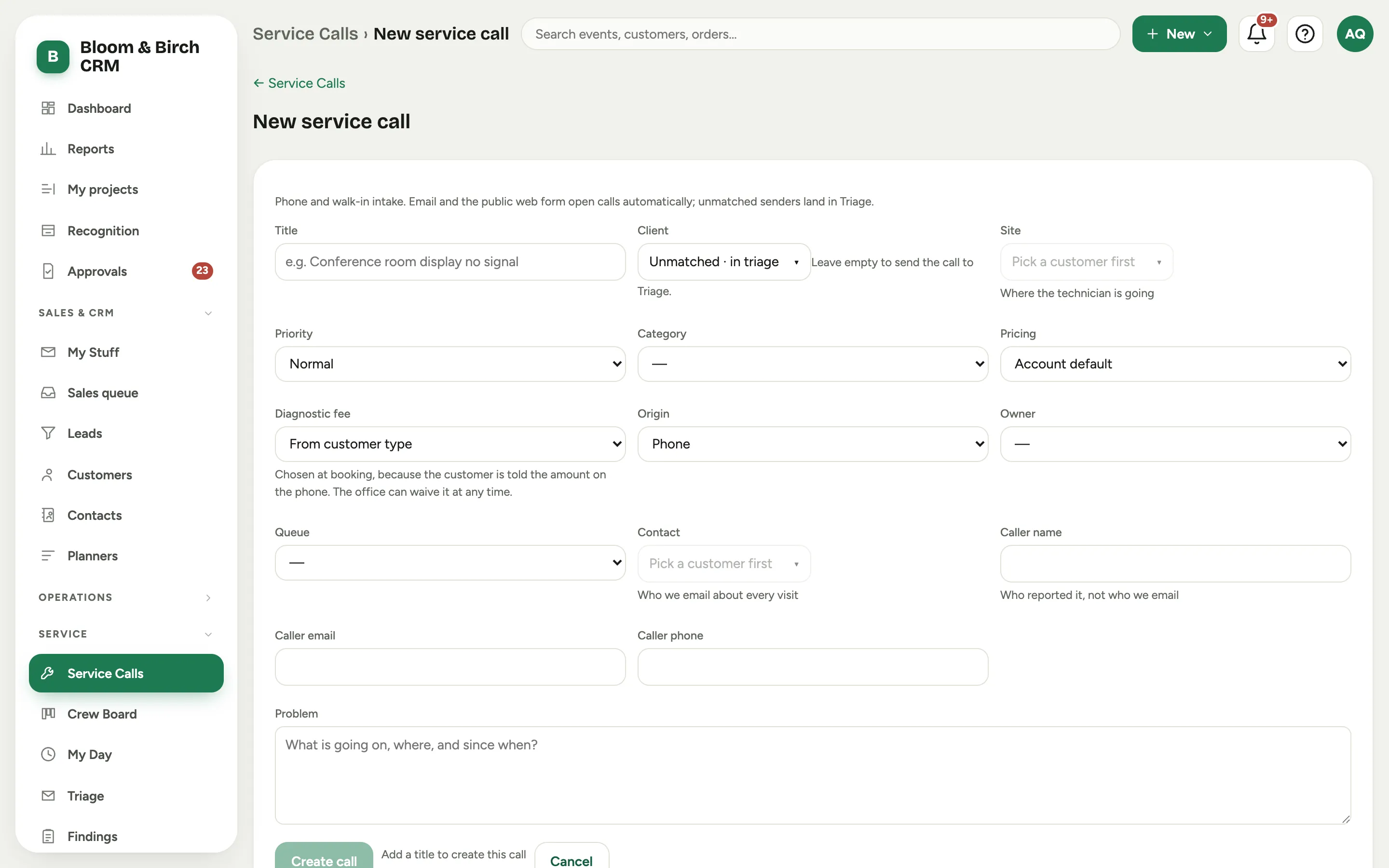The image size is (1389, 868).
Task: Click the Crew Board kanban icon
Action: coord(48,714)
